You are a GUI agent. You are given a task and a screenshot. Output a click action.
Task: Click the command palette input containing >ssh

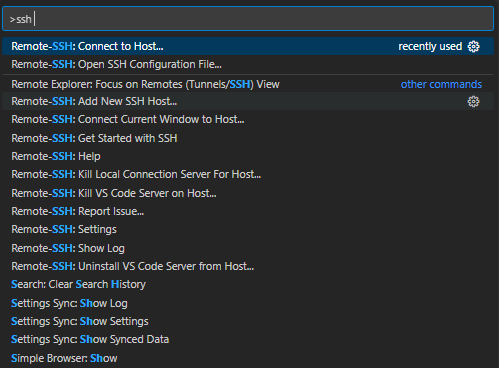pos(248,19)
